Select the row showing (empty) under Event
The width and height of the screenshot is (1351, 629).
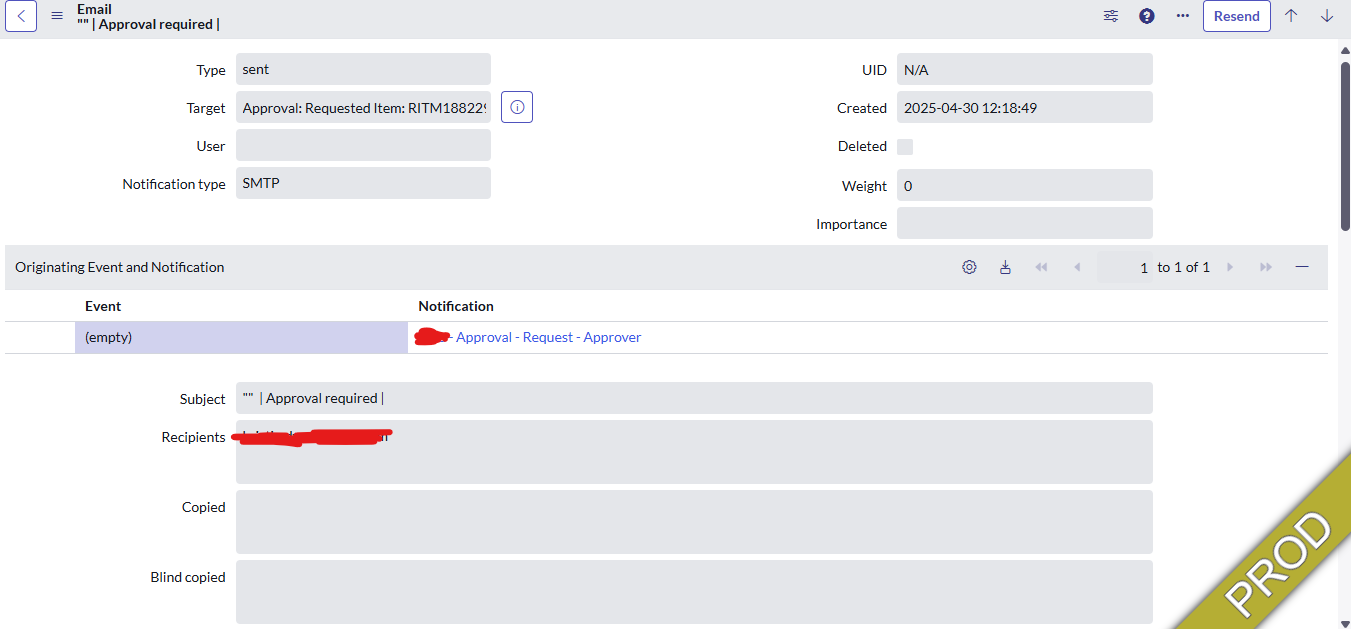(240, 337)
